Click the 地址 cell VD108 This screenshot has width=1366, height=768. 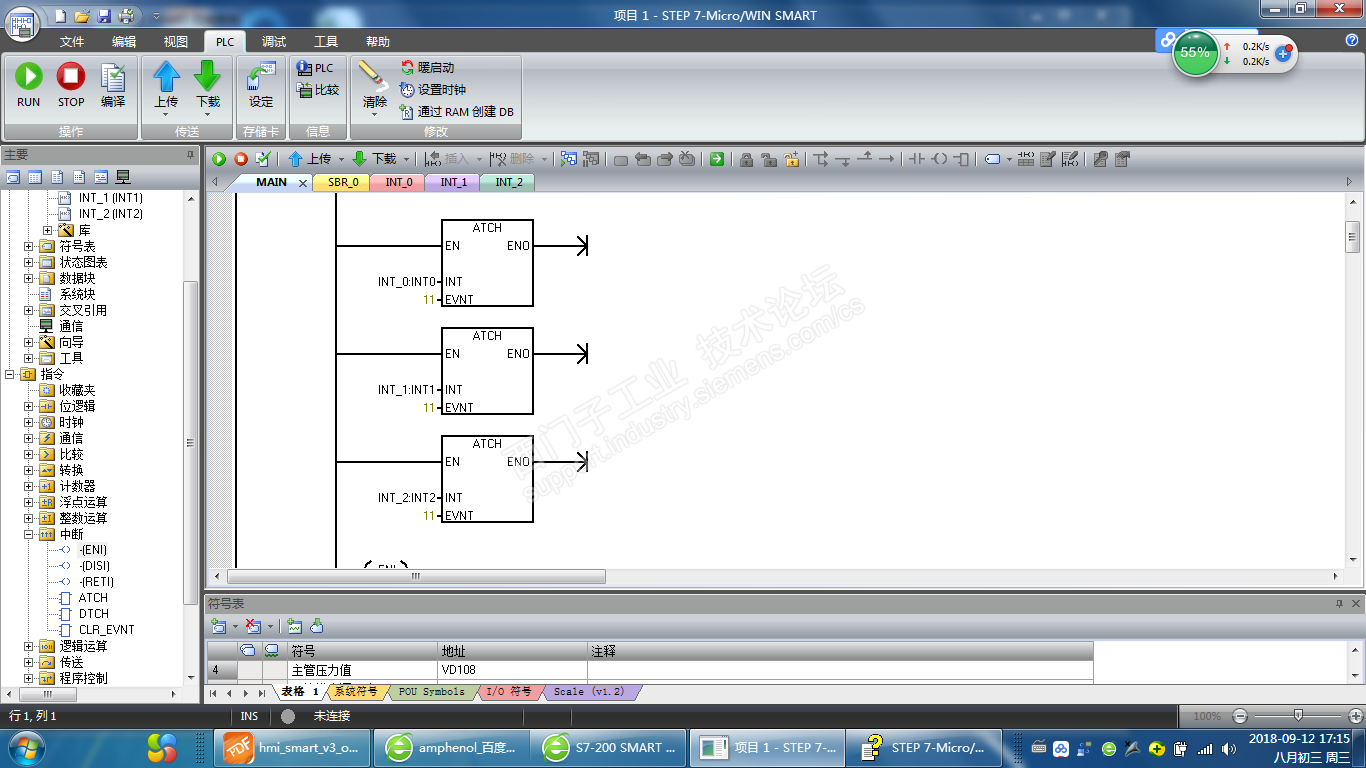tap(513, 670)
